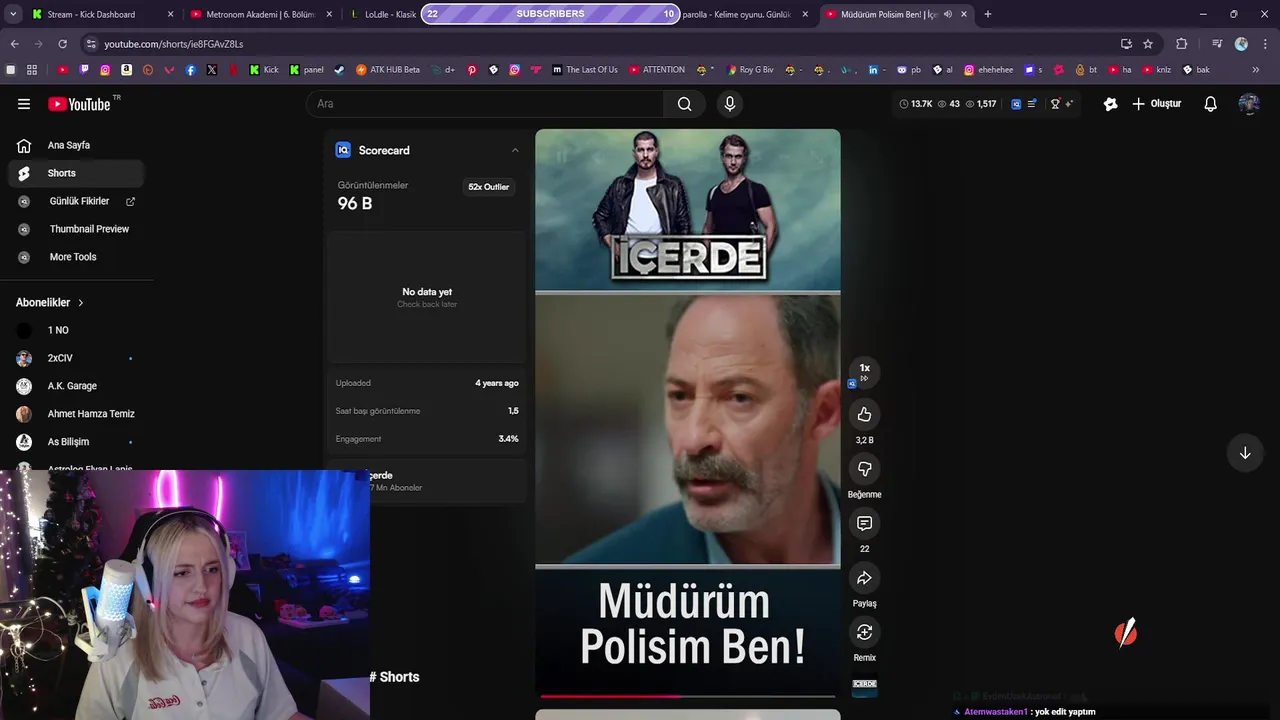Click the playing Müdürüm Polisim Ben video
1280x720 pixels.
click(x=688, y=413)
